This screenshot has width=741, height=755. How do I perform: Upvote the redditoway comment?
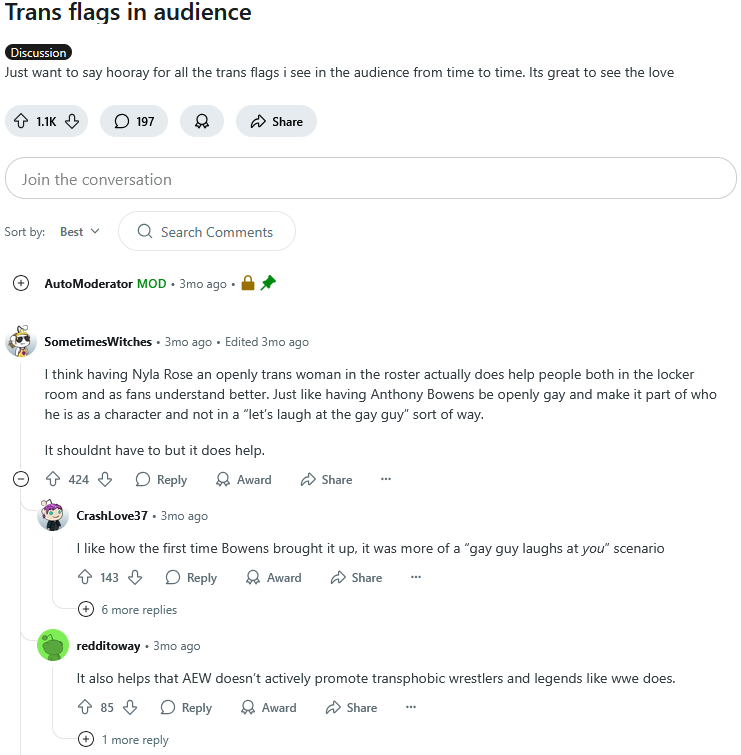pos(85,707)
